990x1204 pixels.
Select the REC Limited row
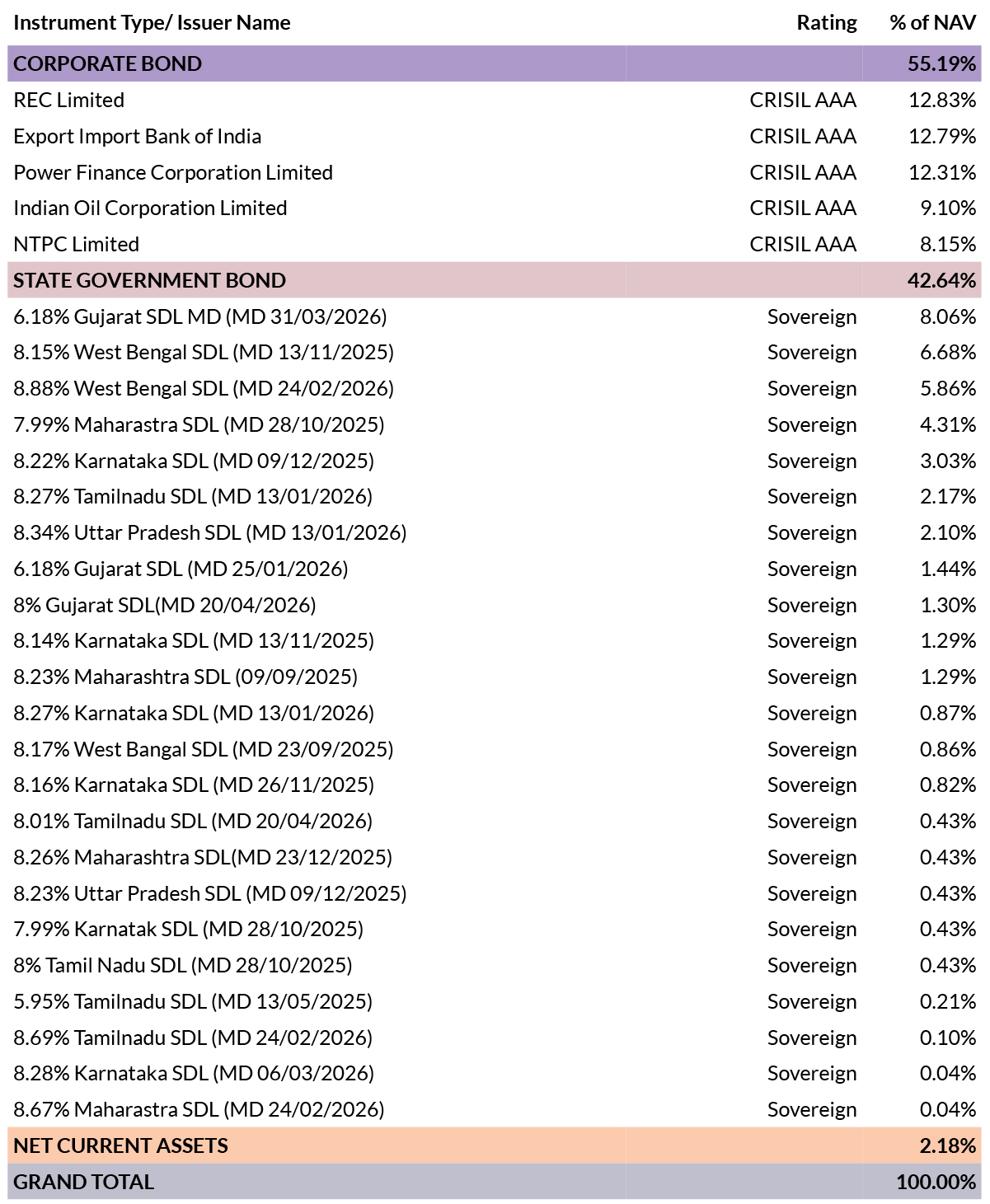[x=495, y=100]
